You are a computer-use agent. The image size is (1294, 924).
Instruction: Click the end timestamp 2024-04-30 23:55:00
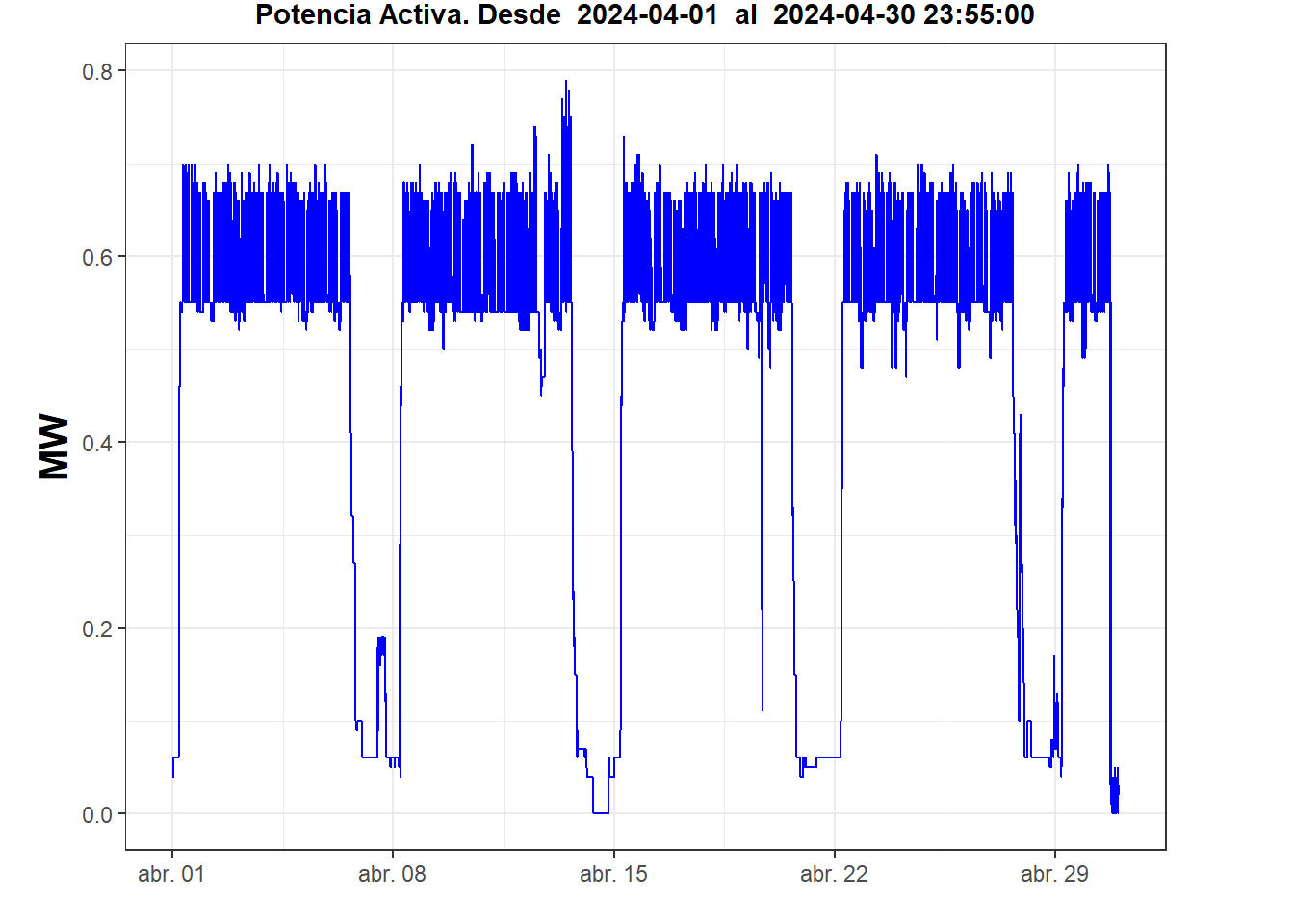pyautogui.click(x=903, y=15)
